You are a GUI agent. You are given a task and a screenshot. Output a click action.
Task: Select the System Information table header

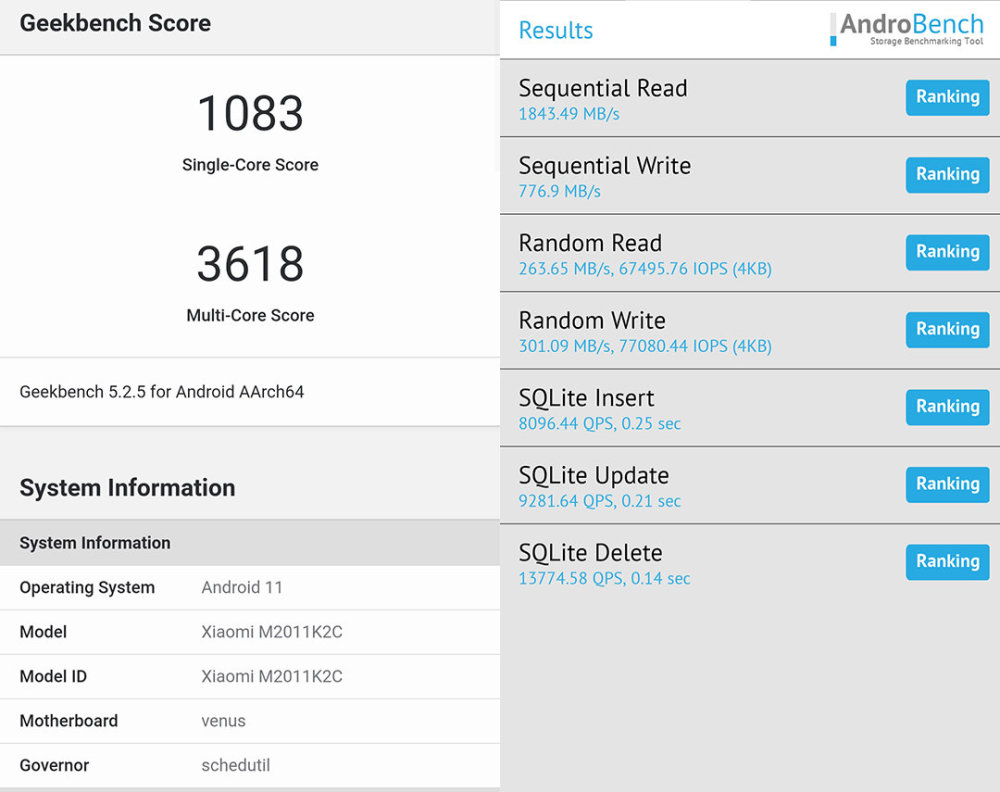click(x=94, y=543)
